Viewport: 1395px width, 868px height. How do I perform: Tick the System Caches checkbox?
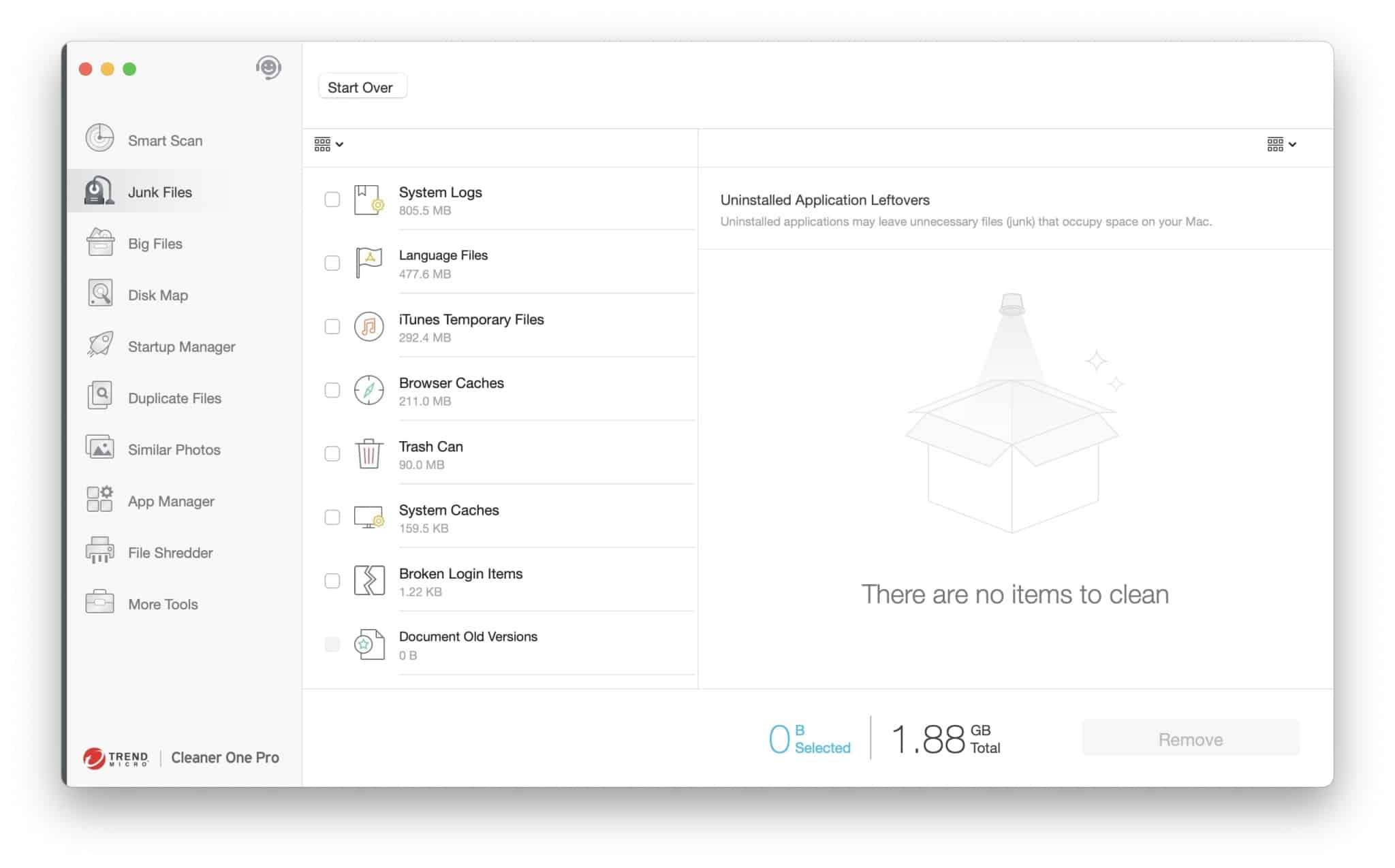[332, 517]
